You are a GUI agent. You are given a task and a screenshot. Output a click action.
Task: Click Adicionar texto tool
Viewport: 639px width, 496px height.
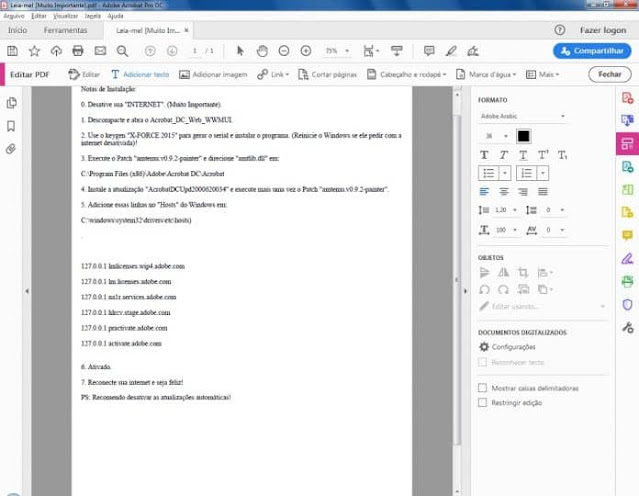coord(140,74)
